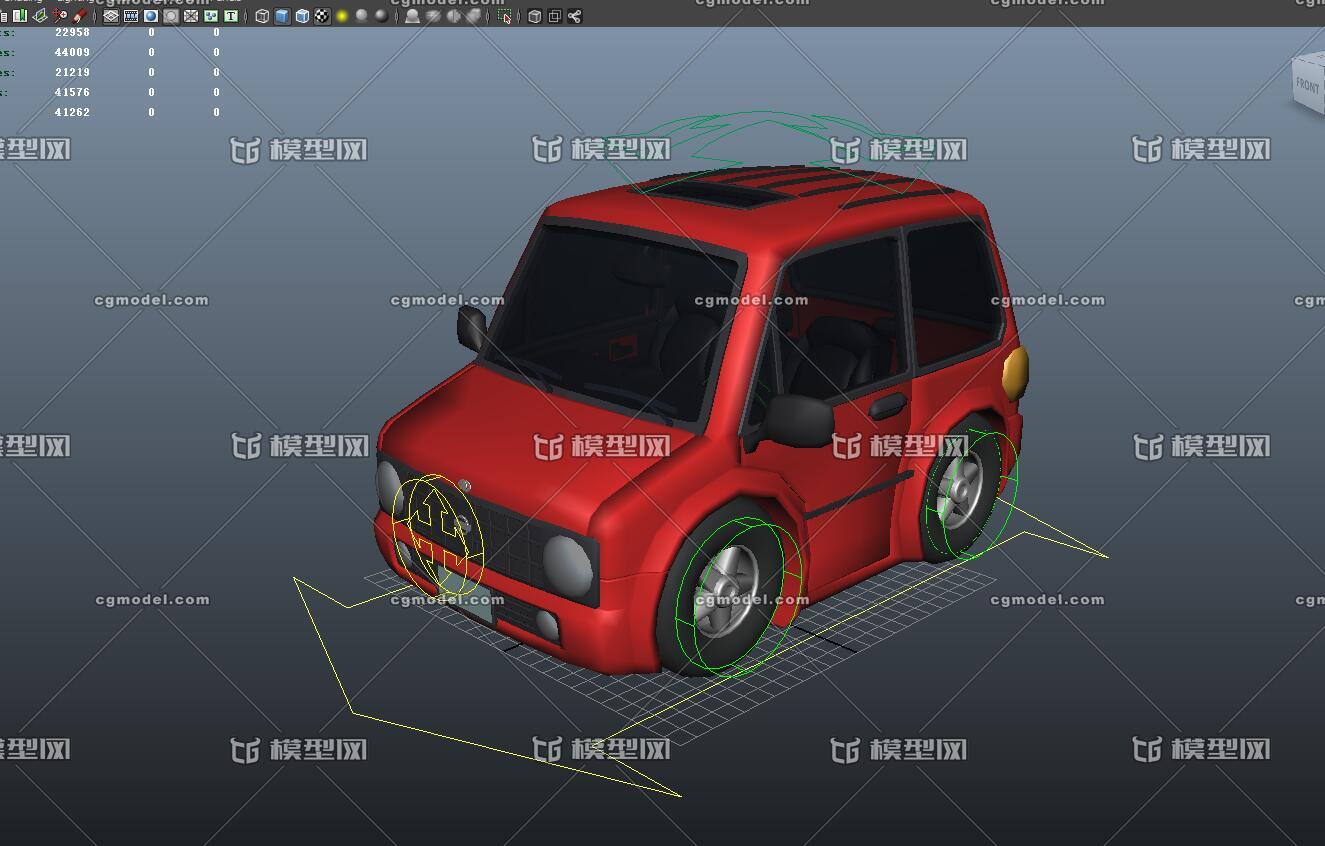Click the safe title T icon

[x=231, y=16]
